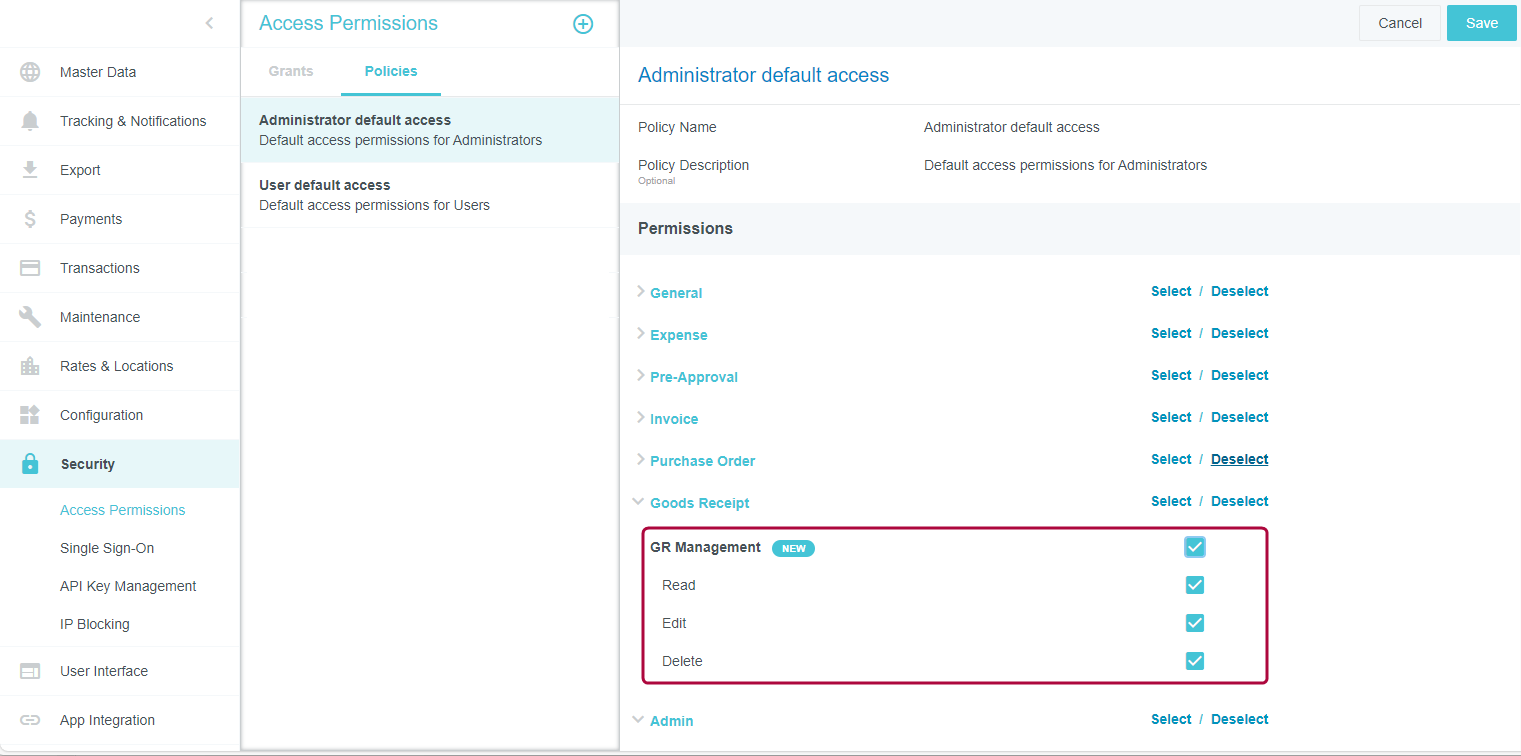Viewport: 1521px width, 756px height.
Task: Click the Transactions card icon
Action: click(x=29, y=267)
